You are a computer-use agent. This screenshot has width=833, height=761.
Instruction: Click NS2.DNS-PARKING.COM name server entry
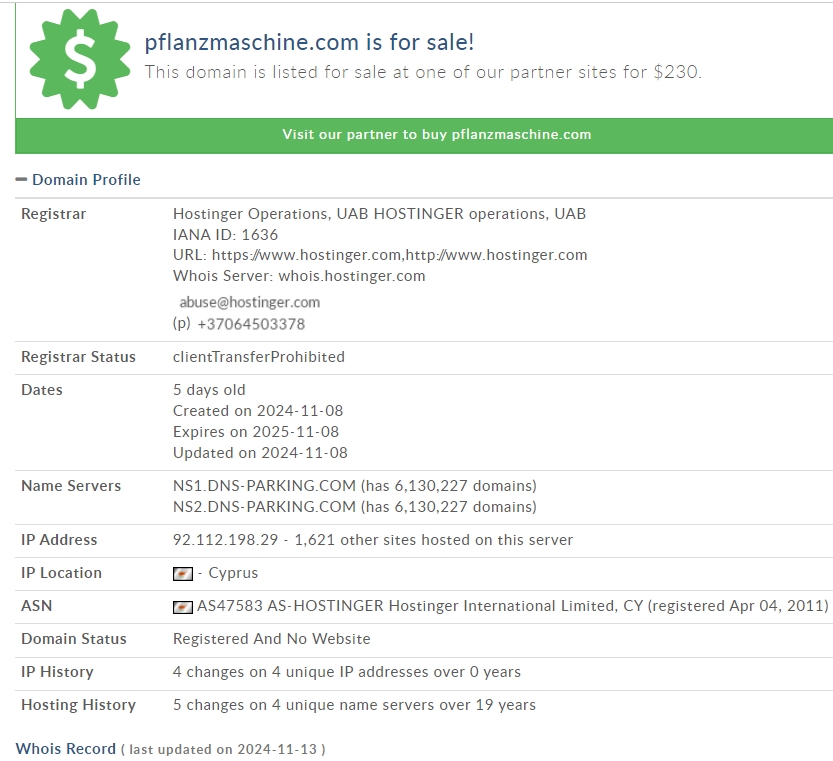coord(354,507)
